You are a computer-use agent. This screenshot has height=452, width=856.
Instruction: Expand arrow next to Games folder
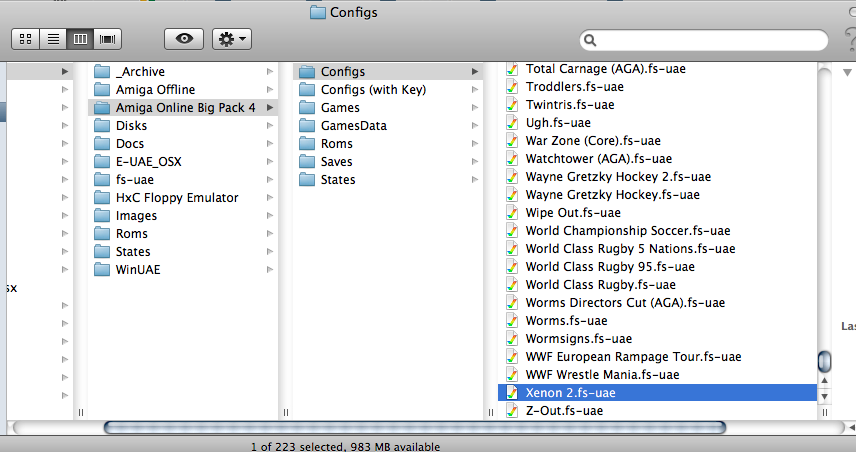tap(475, 108)
